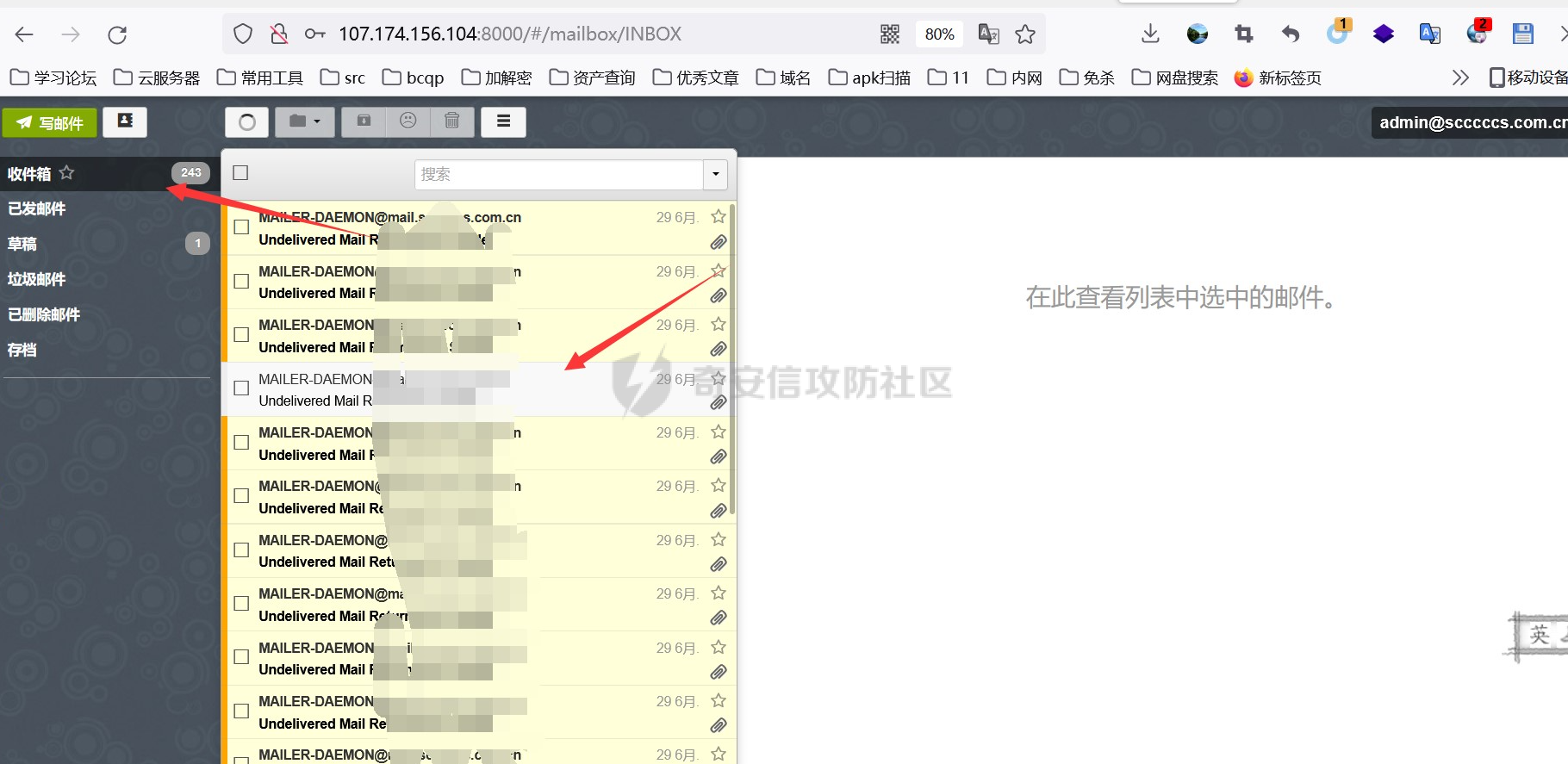Click the purple diamond extension icon
Image resolution: width=1568 pixels, height=764 pixels.
[x=1384, y=34]
